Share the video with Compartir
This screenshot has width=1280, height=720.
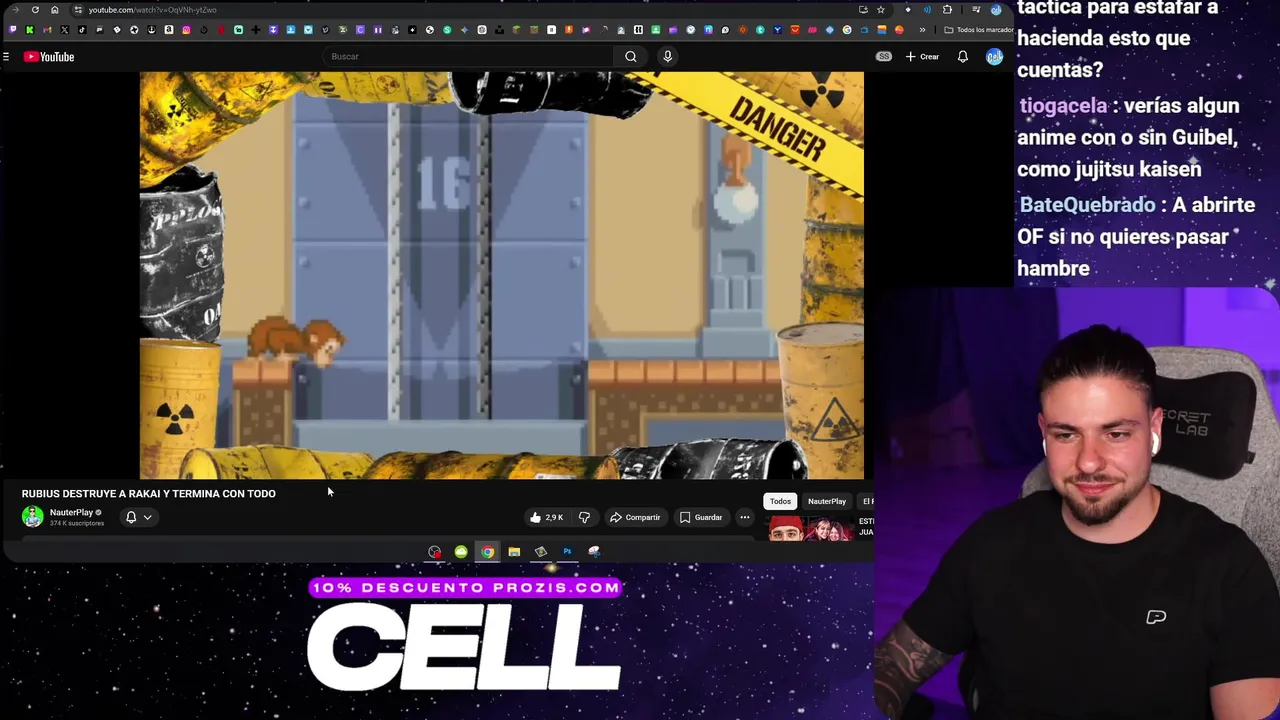click(x=635, y=517)
